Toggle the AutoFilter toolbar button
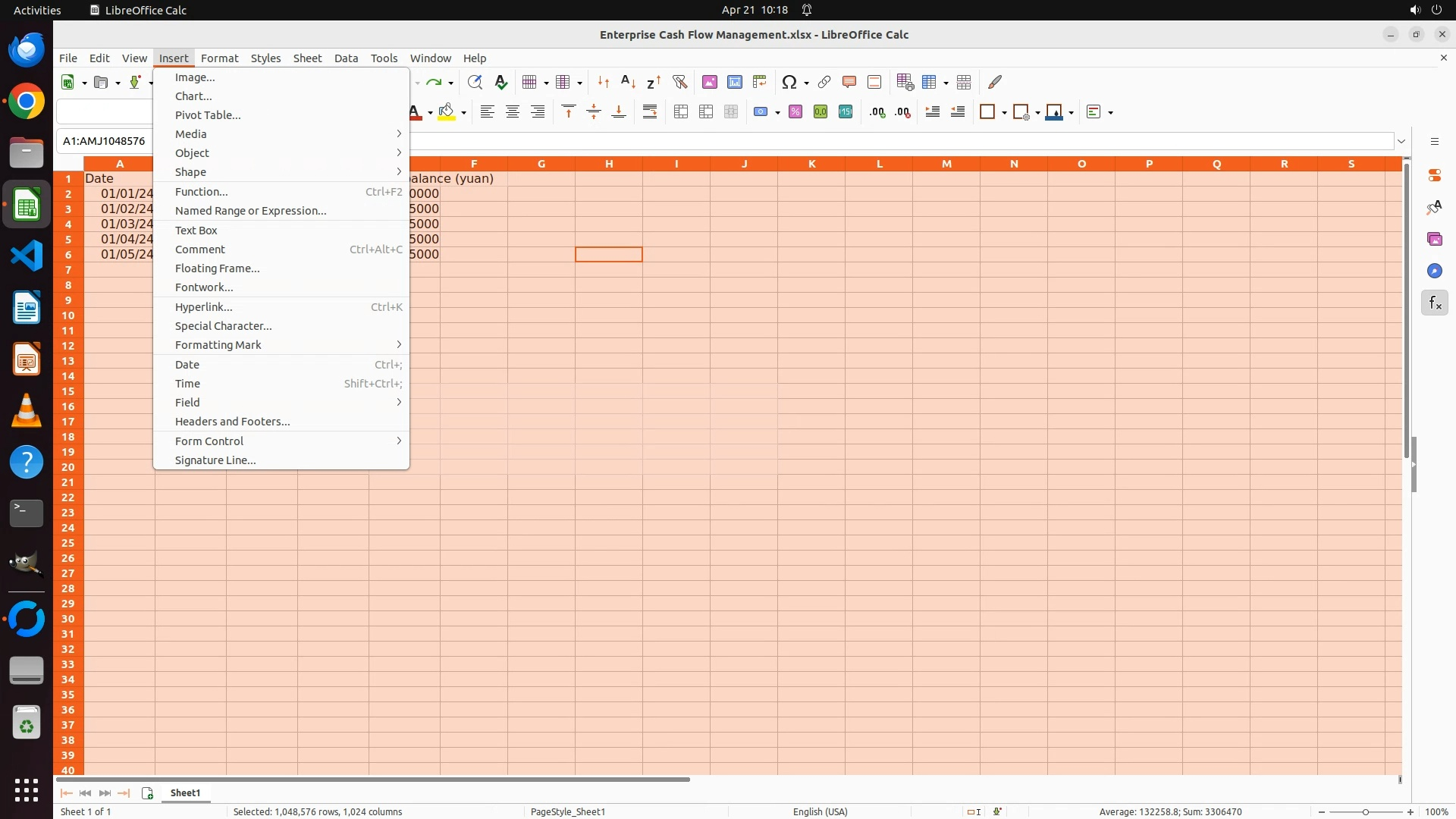 click(x=679, y=82)
